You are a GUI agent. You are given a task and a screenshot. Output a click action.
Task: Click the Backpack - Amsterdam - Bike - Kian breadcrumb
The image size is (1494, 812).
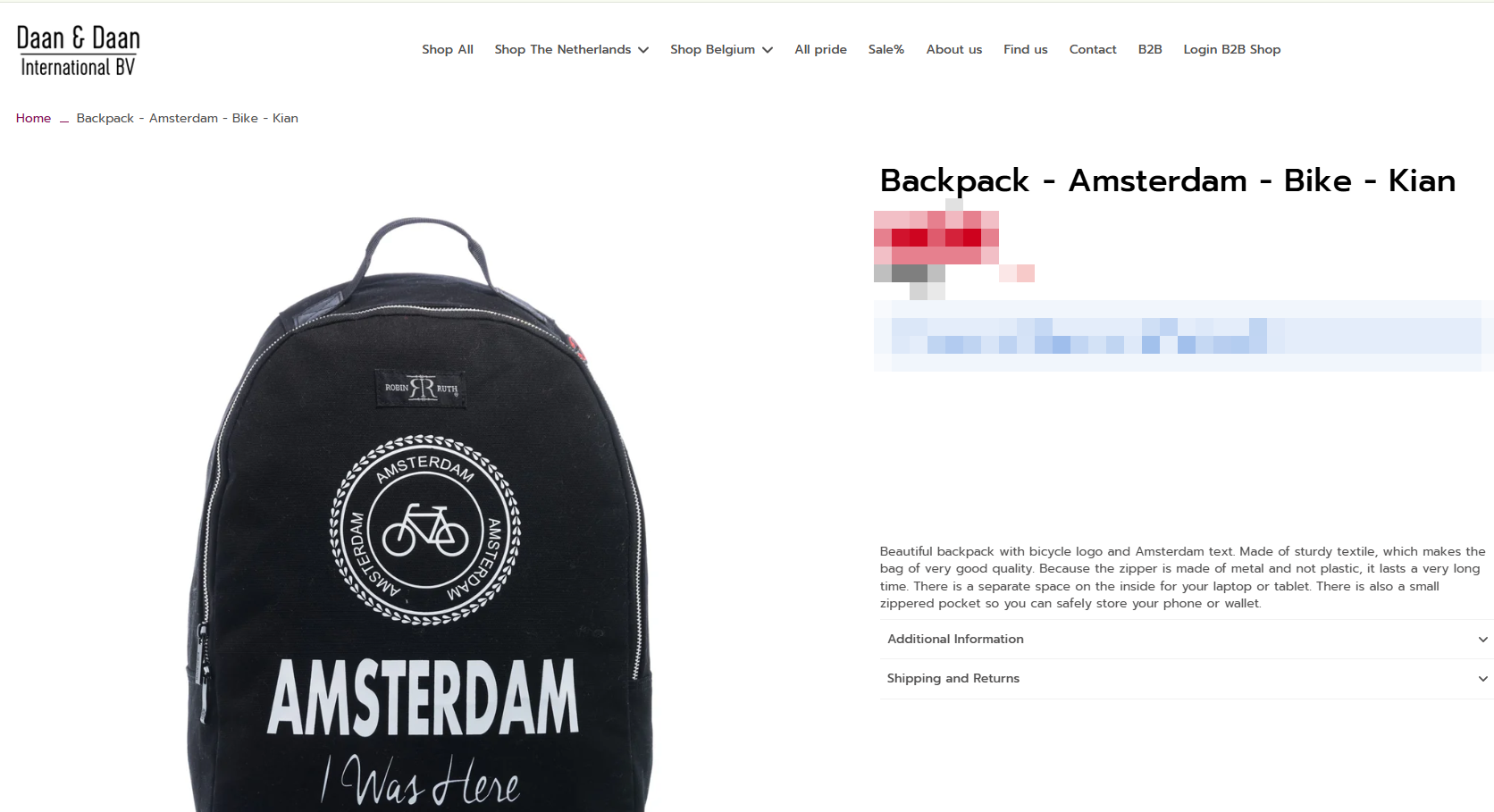coord(188,118)
